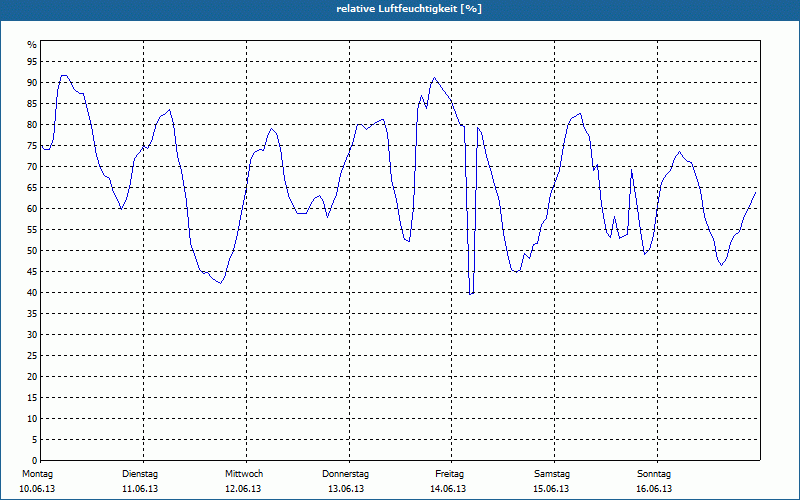Click the Monday humidity peak near 92%
Image resolution: width=800 pixels, height=500 pixels.
click(64, 76)
